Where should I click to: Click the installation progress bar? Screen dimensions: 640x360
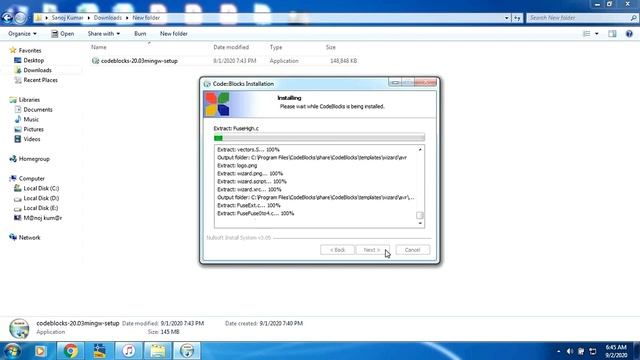(319, 138)
